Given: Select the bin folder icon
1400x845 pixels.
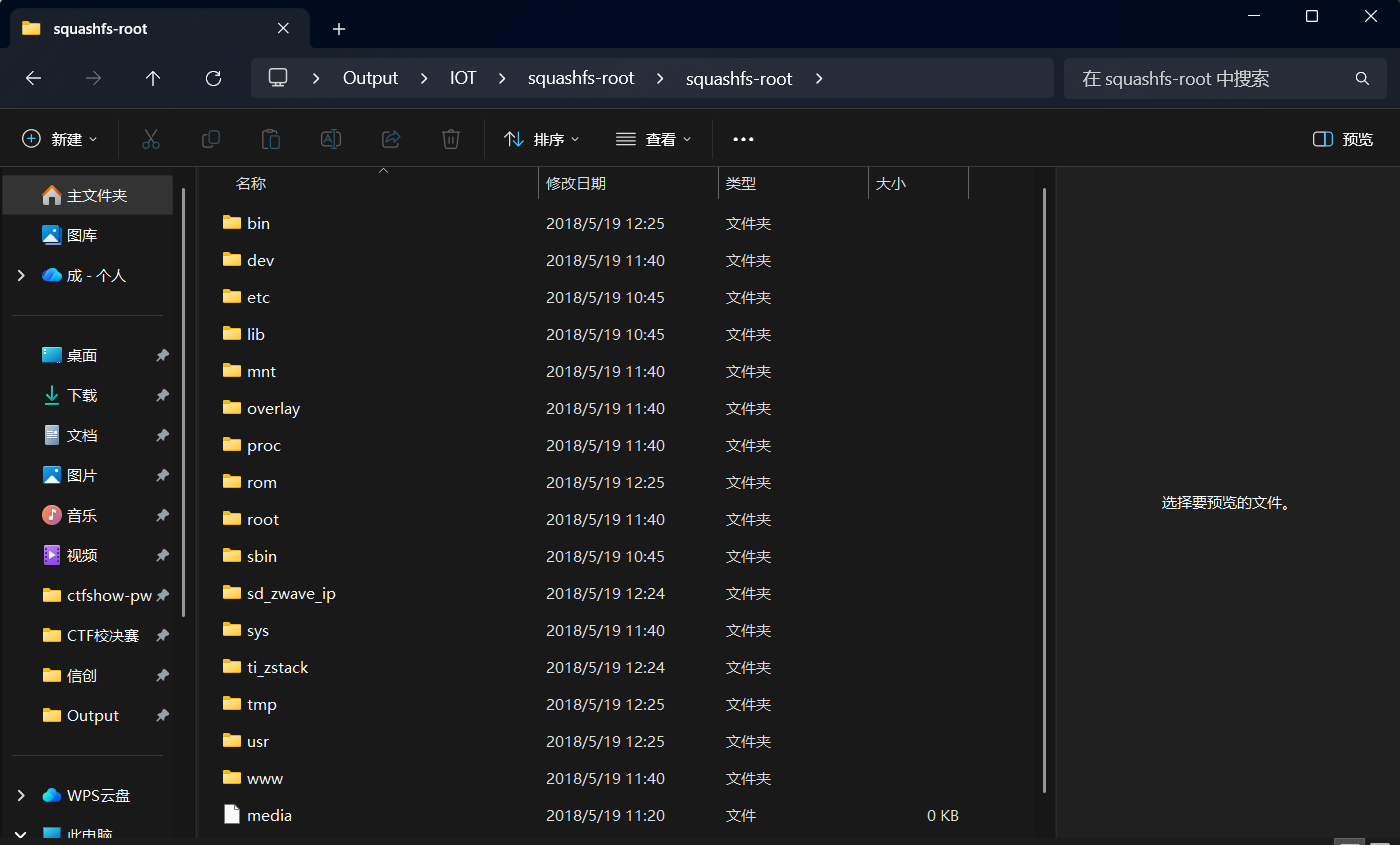Looking at the screenshot, I should [x=232, y=222].
